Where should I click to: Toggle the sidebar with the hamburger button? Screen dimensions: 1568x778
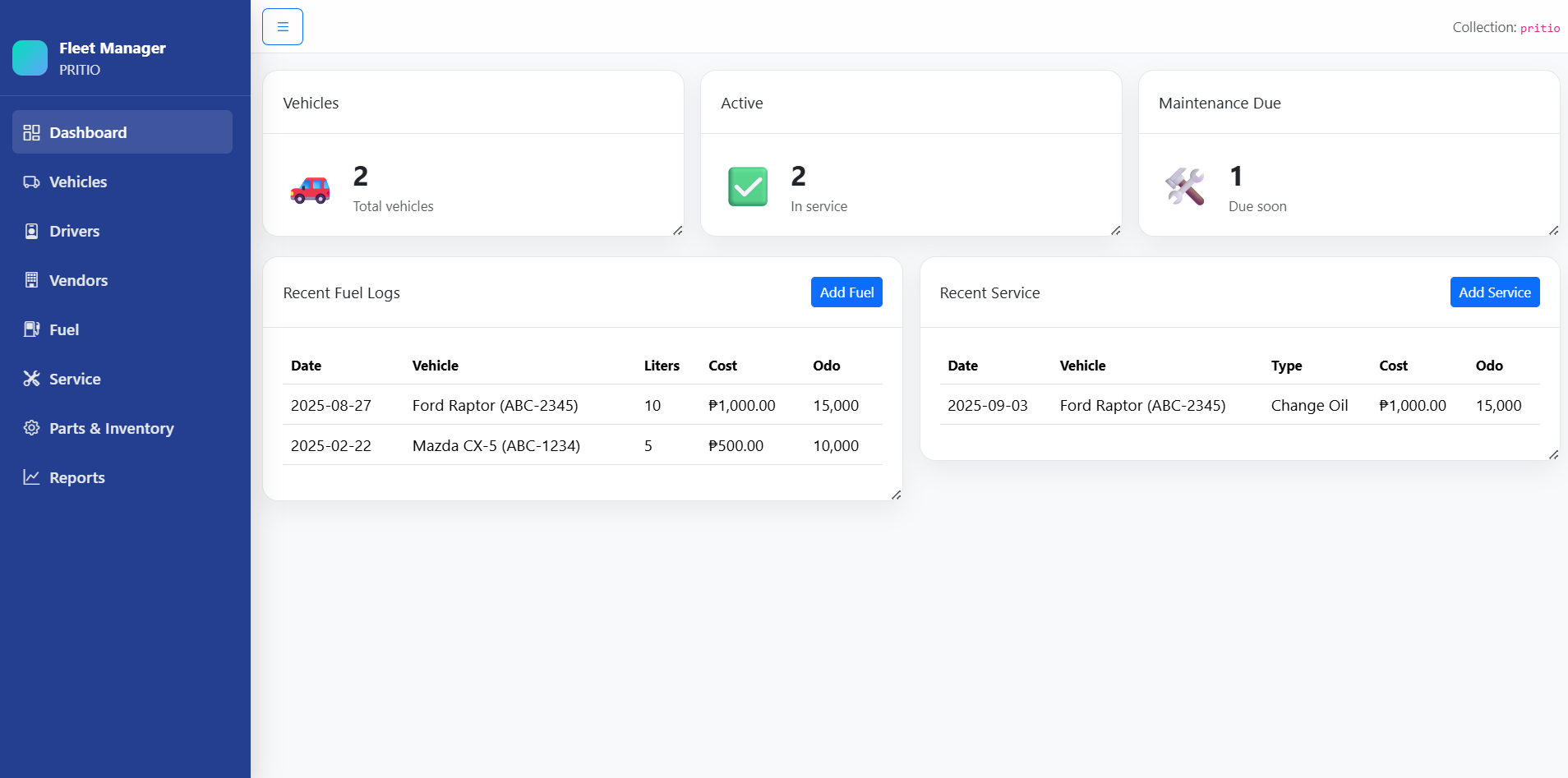[x=283, y=27]
